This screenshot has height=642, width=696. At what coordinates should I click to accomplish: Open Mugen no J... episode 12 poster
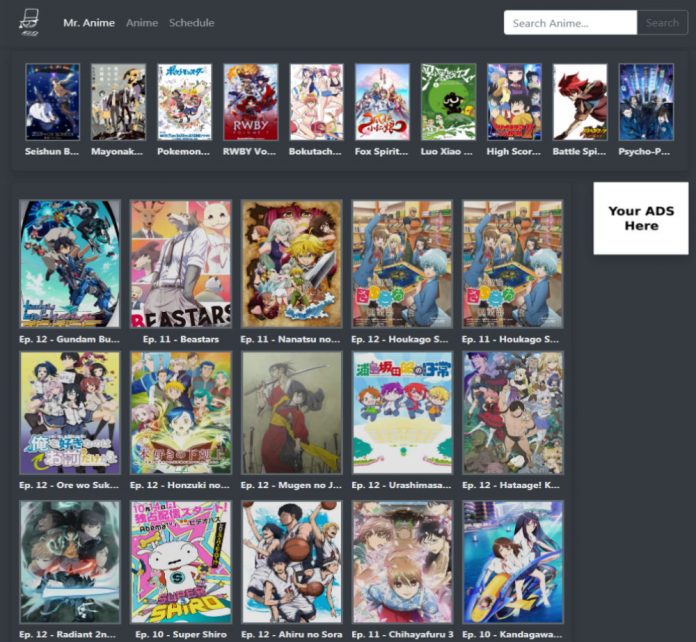[292, 413]
